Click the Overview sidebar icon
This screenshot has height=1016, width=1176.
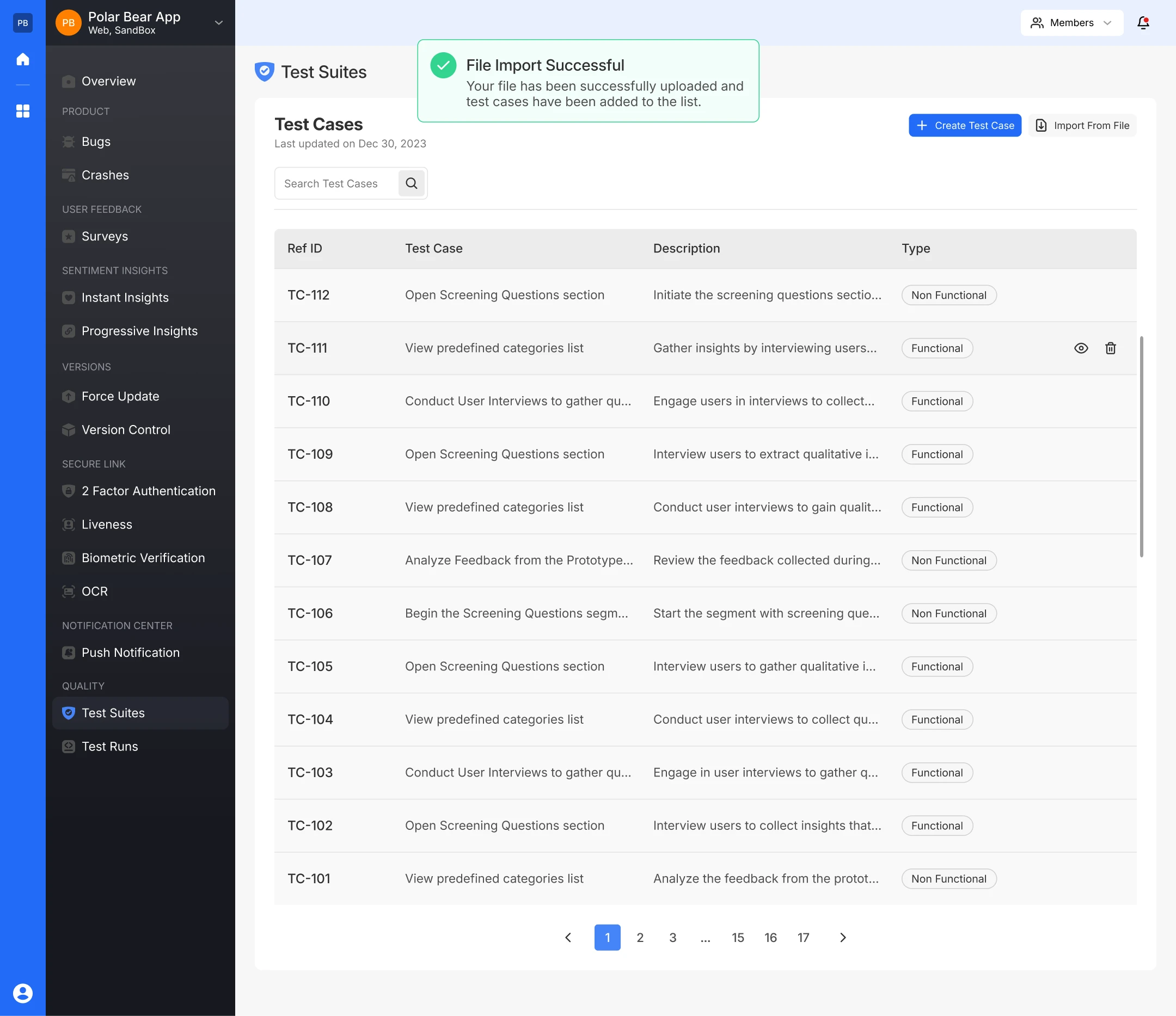pyautogui.click(x=69, y=81)
